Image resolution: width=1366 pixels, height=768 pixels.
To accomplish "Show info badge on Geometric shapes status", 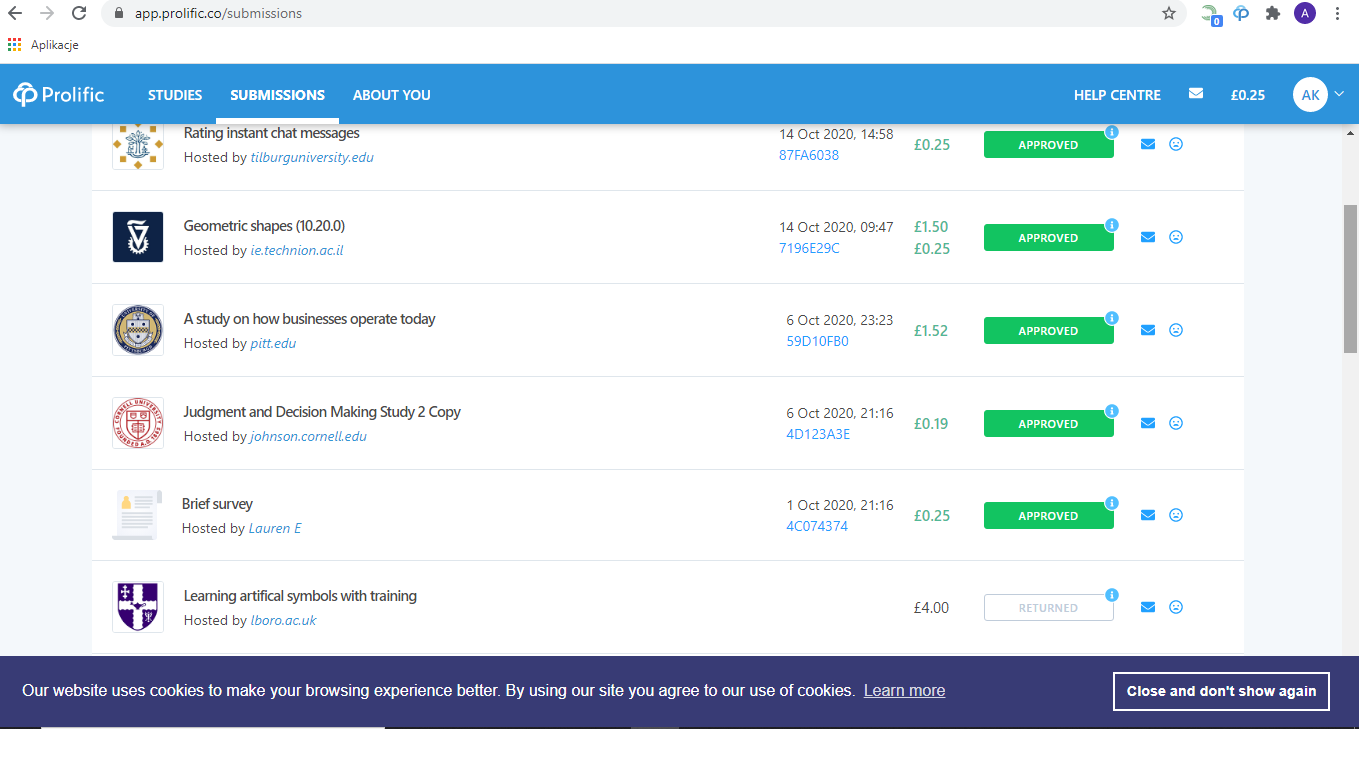I will click(1112, 225).
